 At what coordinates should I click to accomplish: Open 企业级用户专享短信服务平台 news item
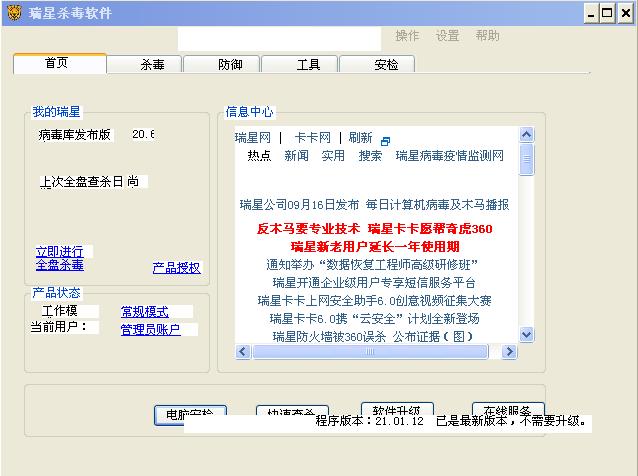[x=374, y=283]
